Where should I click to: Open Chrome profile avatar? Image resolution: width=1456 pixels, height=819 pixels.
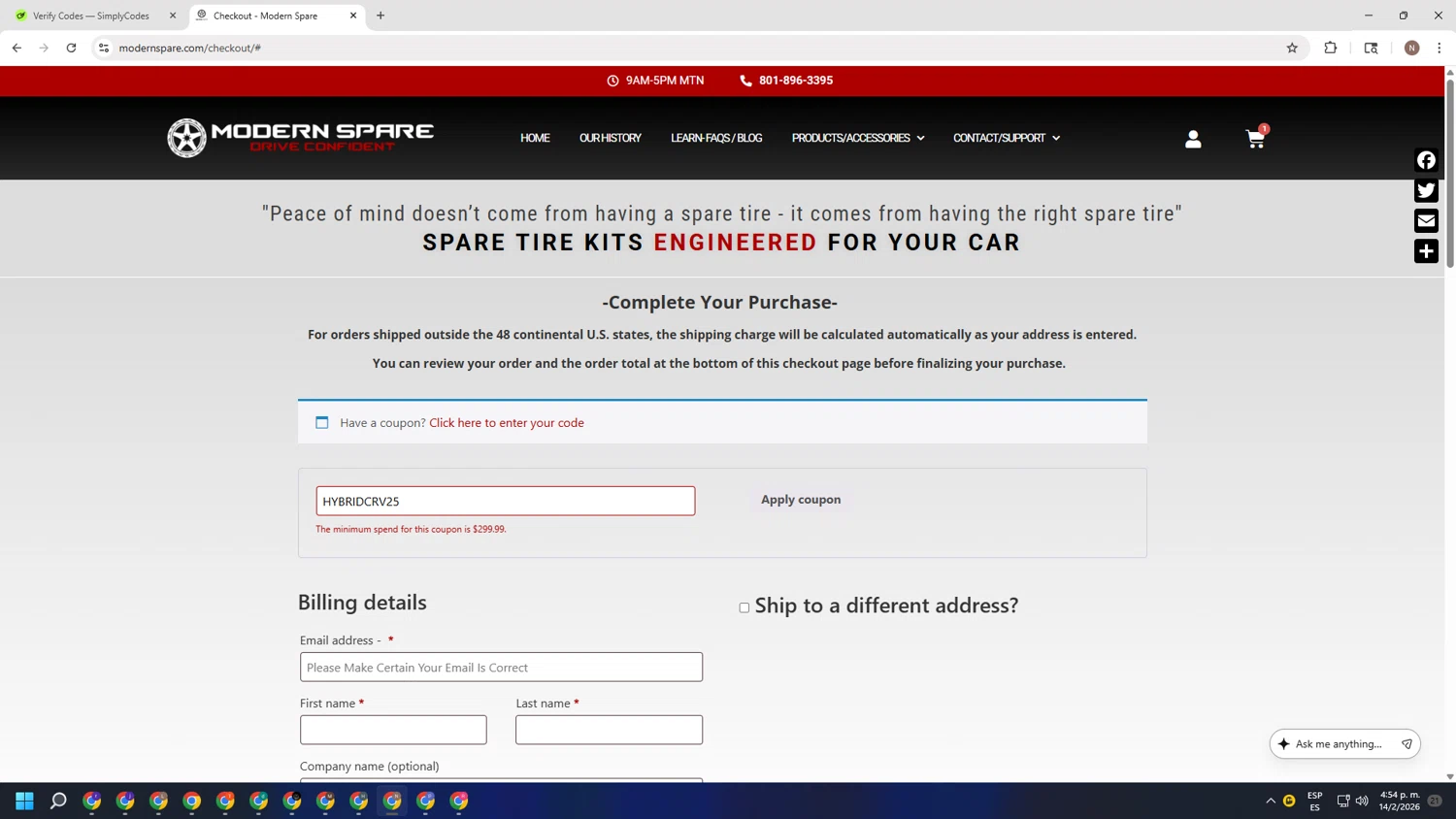(1411, 48)
